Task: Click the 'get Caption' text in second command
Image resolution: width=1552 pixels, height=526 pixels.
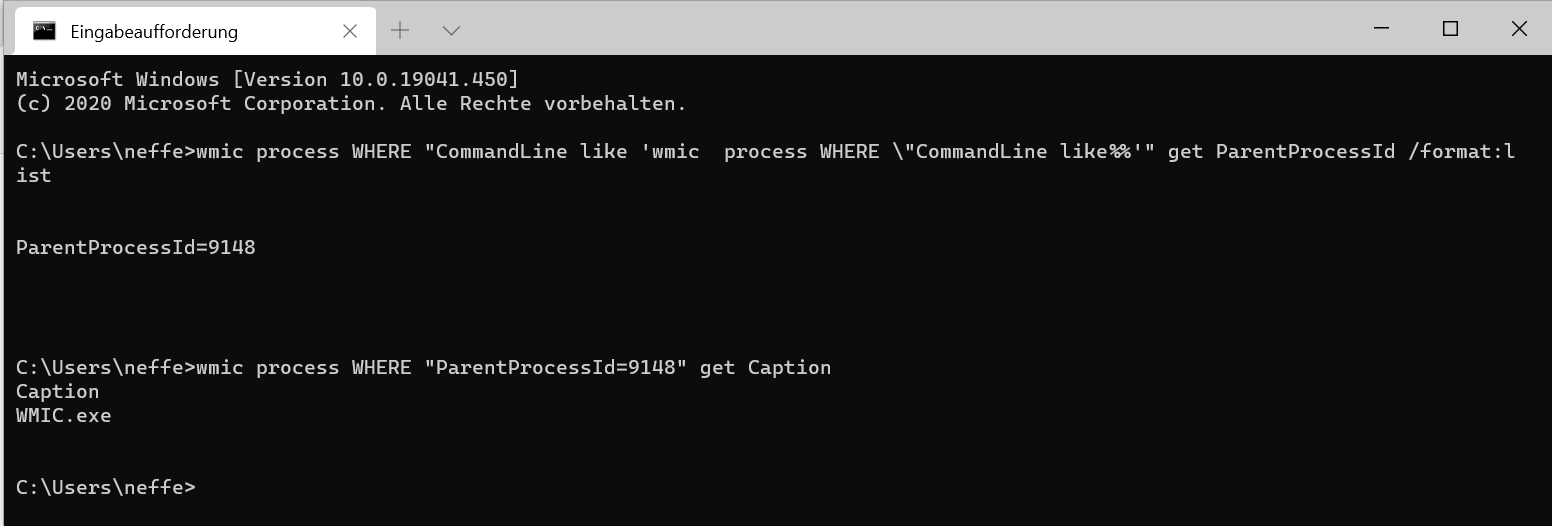Action: (766, 367)
